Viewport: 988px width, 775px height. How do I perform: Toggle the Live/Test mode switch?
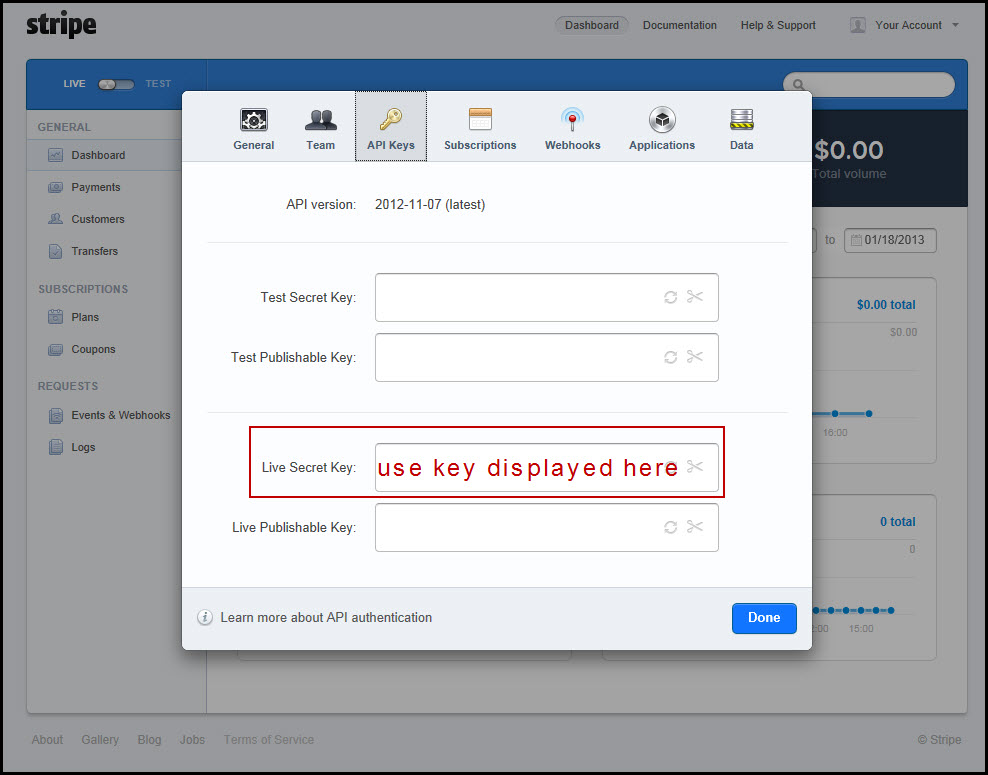click(116, 84)
